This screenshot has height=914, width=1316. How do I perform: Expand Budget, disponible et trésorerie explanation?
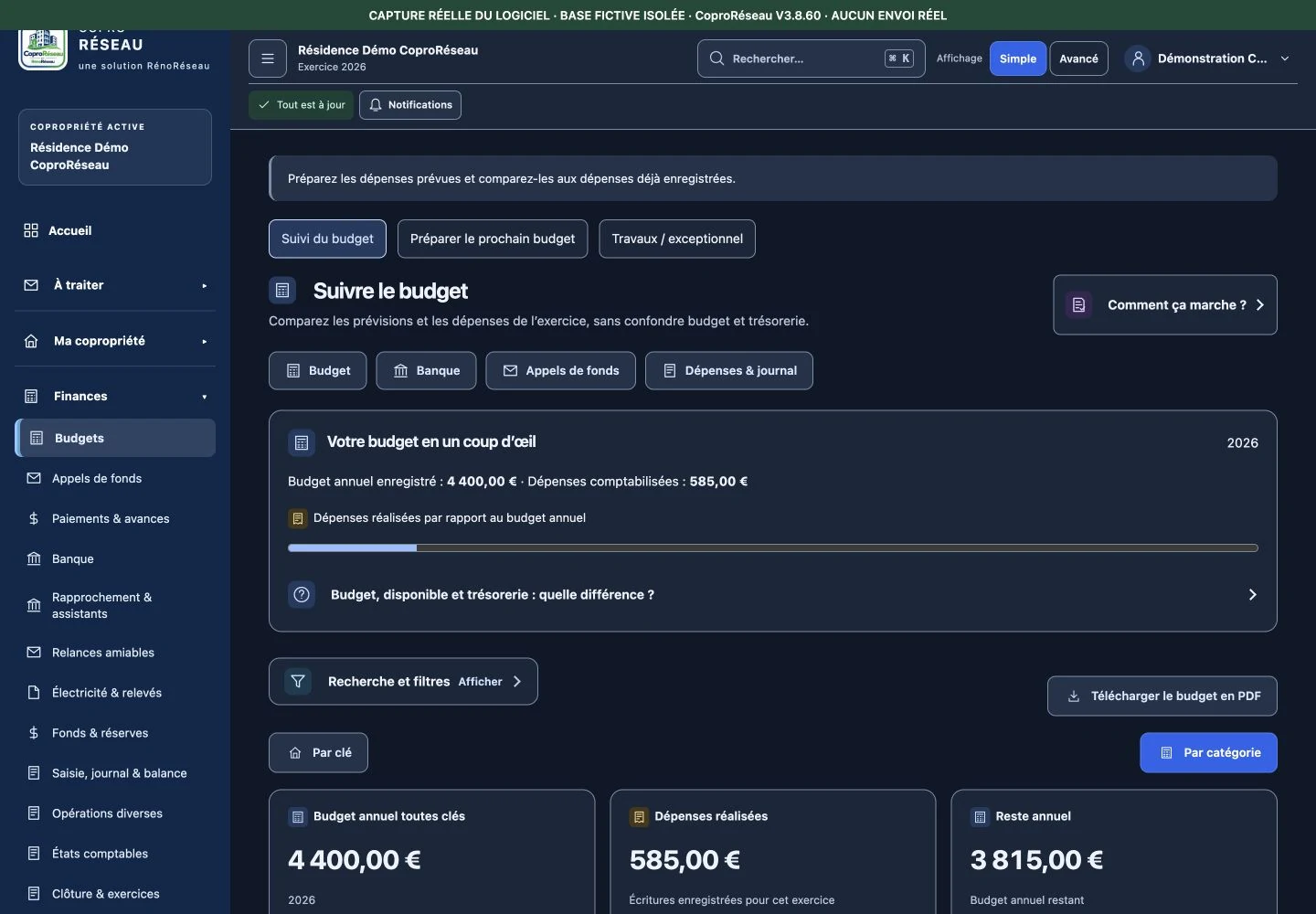[x=773, y=594]
